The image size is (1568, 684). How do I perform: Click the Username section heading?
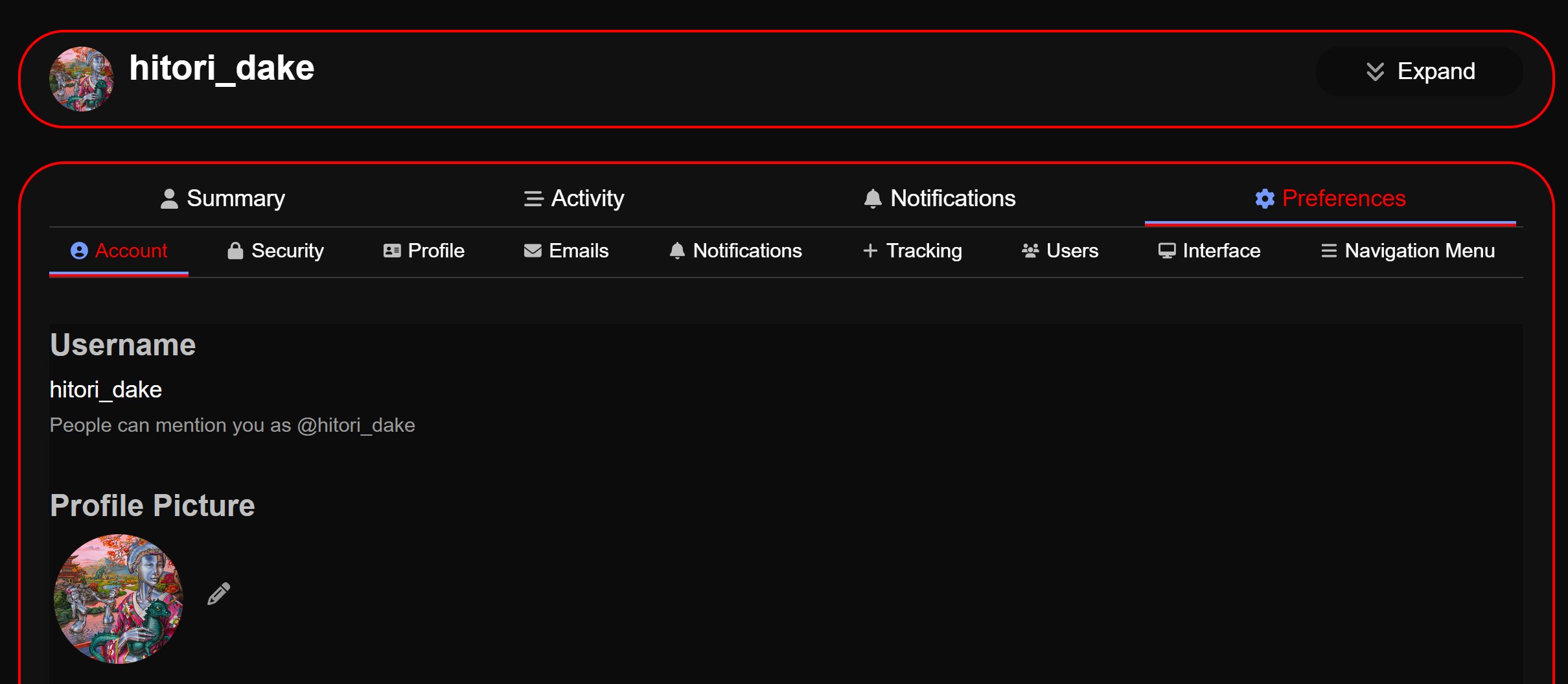pyautogui.click(x=123, y=345)
